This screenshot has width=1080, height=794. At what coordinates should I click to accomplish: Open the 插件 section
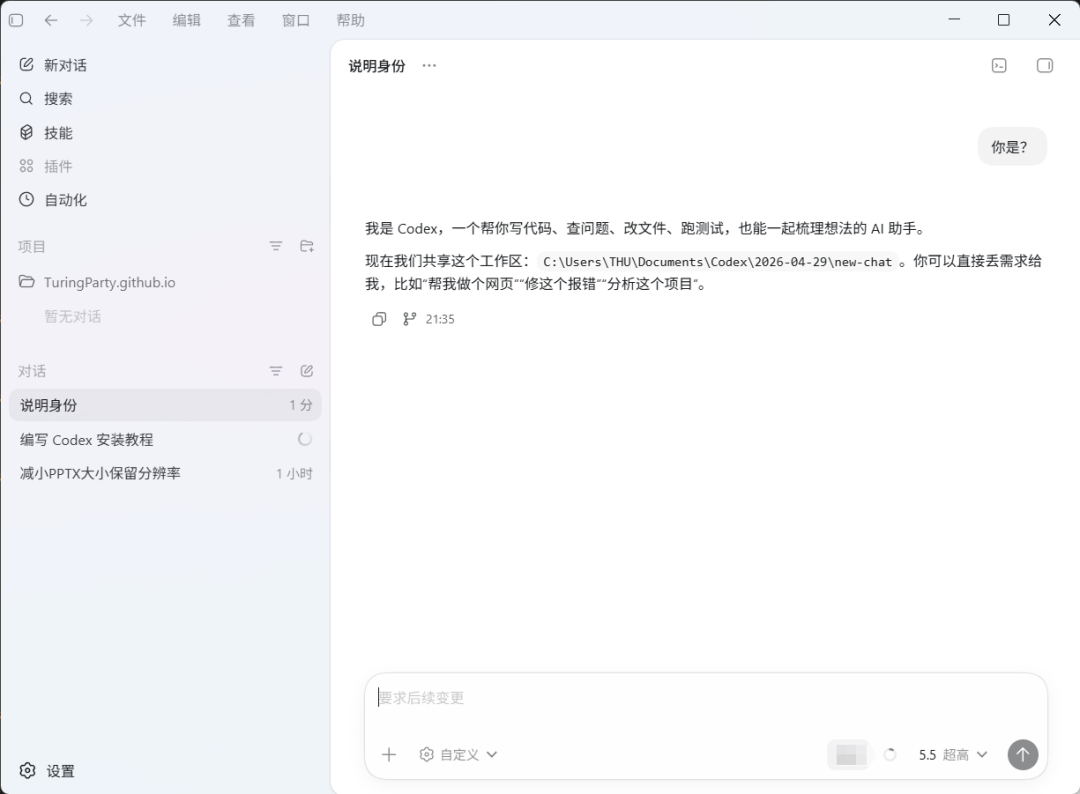pyautogui.click(x=165, y=166)
